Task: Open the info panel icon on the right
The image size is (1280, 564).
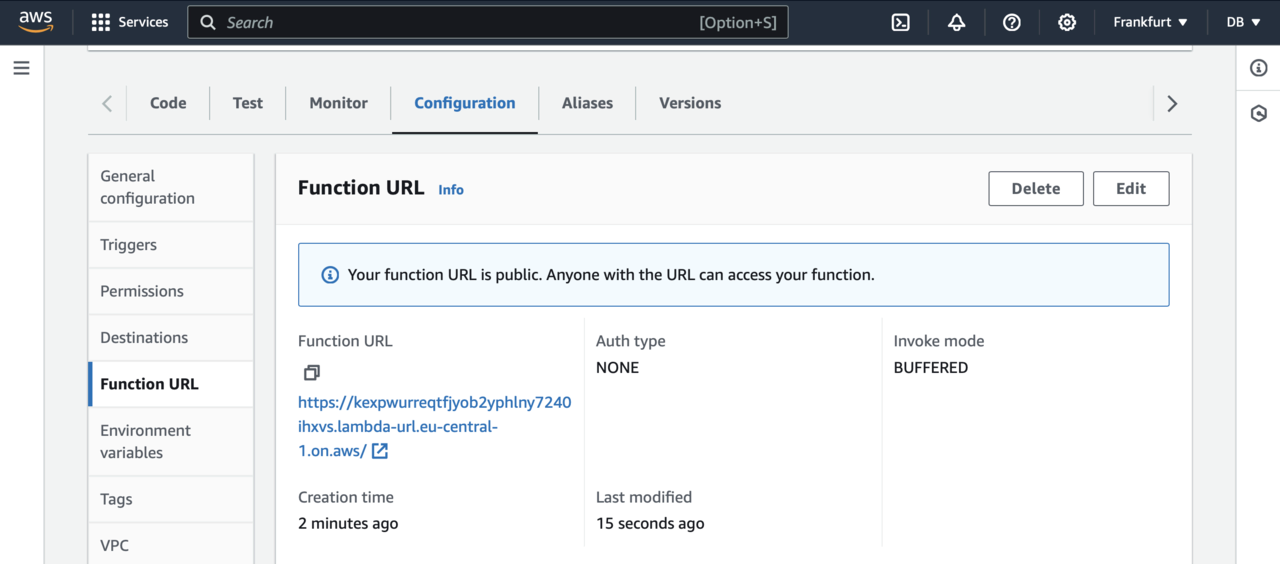Action: [x=1258, y=68]
